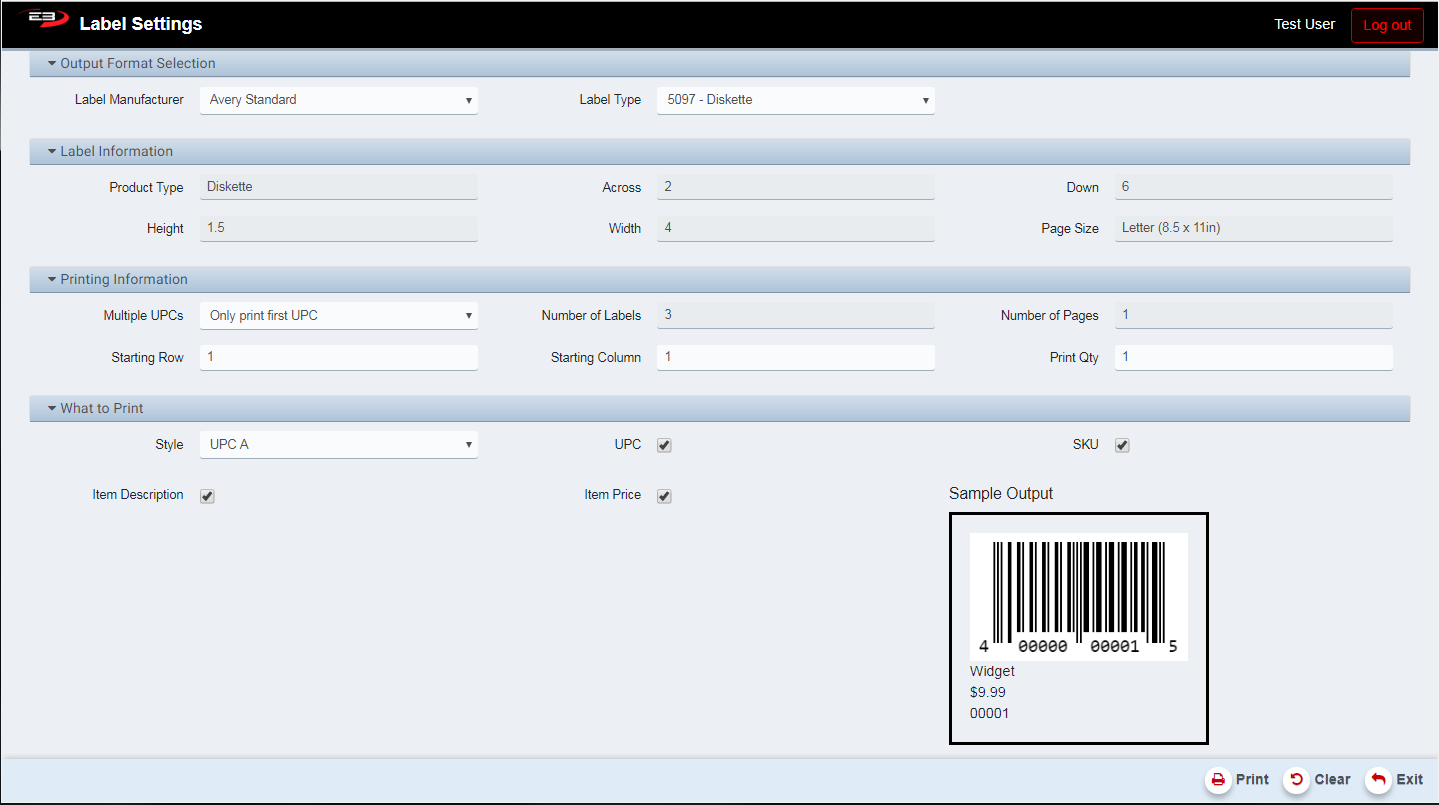Click the red Print icon
1439x805 pixels.
[1218, 780]
